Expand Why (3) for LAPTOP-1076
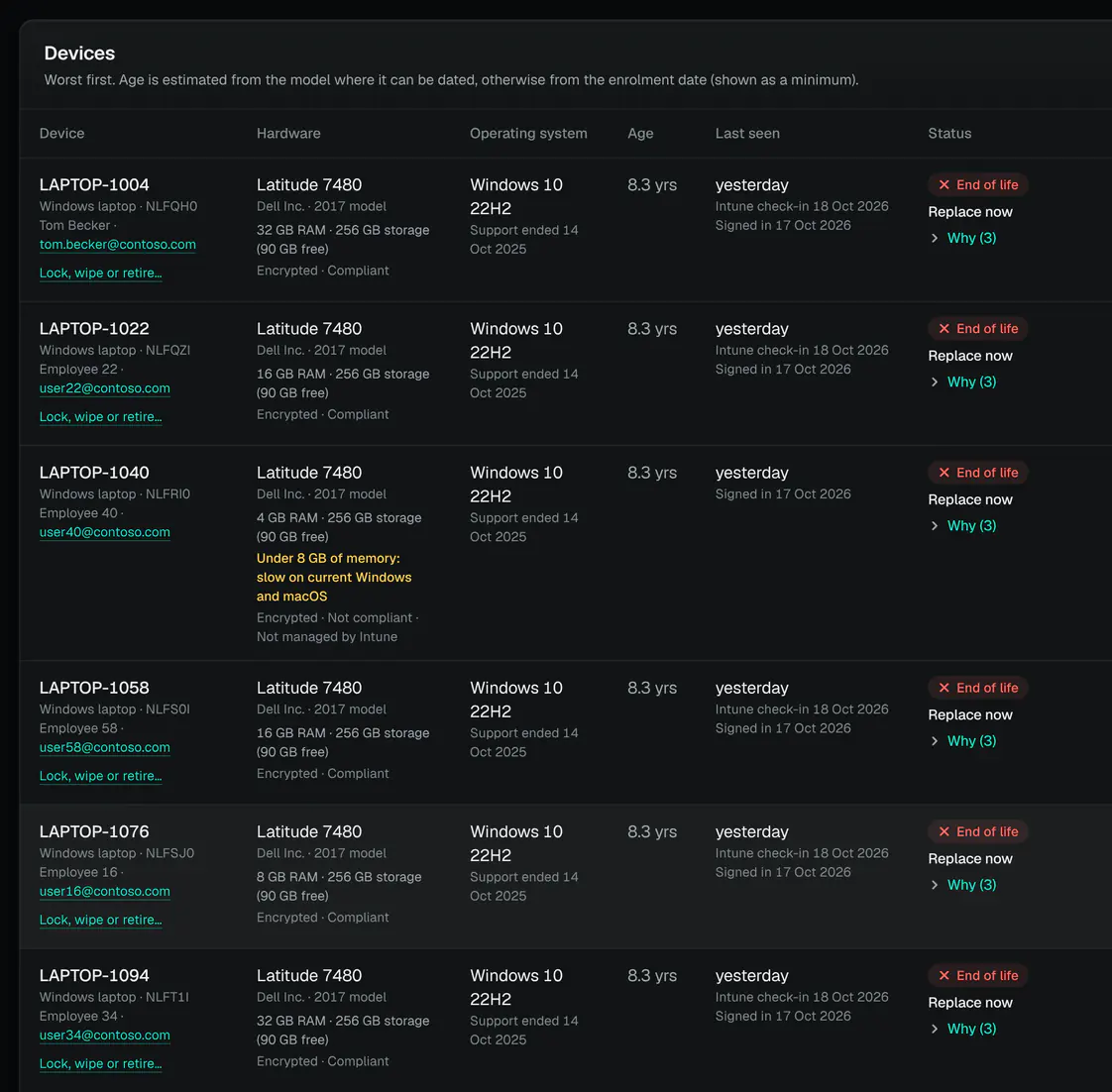 pyautogui.click(x=963, y=885)
